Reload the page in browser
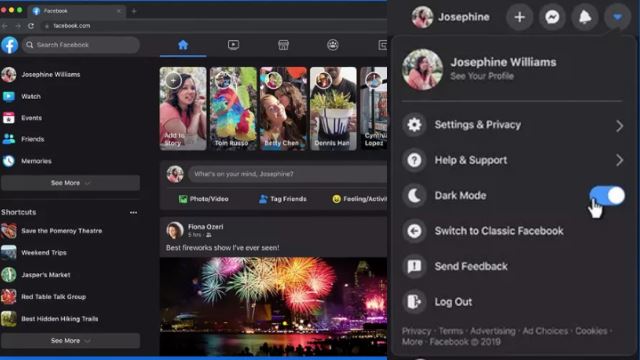Image resolution: width=640 pixels, height=360 pixels. coord(31,26)
